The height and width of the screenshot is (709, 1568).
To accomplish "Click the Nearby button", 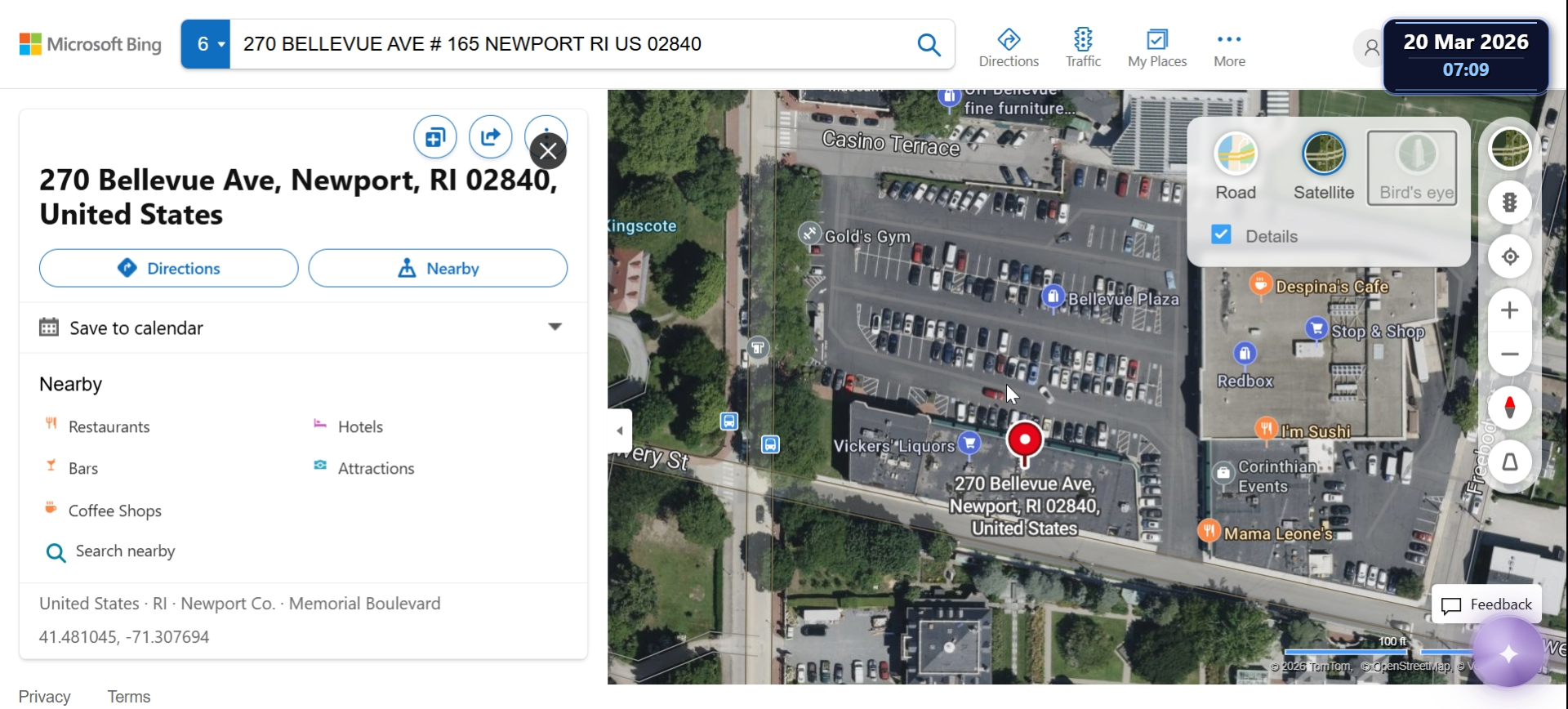I will tap(438, 268).
